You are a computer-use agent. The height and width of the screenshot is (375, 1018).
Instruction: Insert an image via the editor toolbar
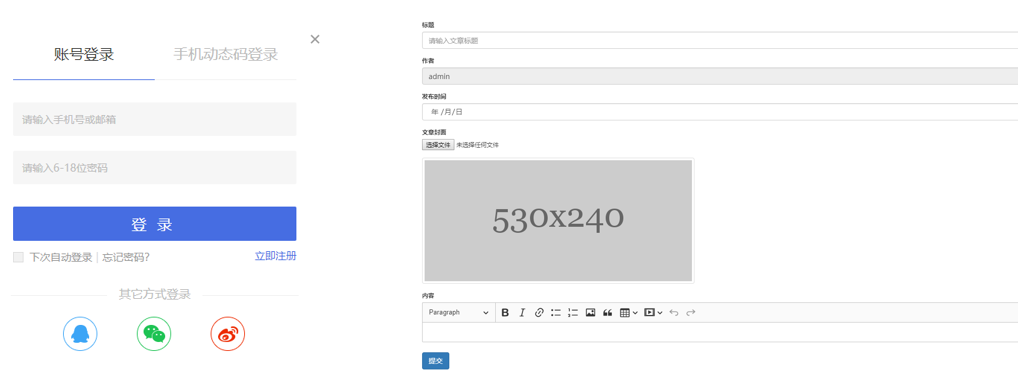coord(590,313)
